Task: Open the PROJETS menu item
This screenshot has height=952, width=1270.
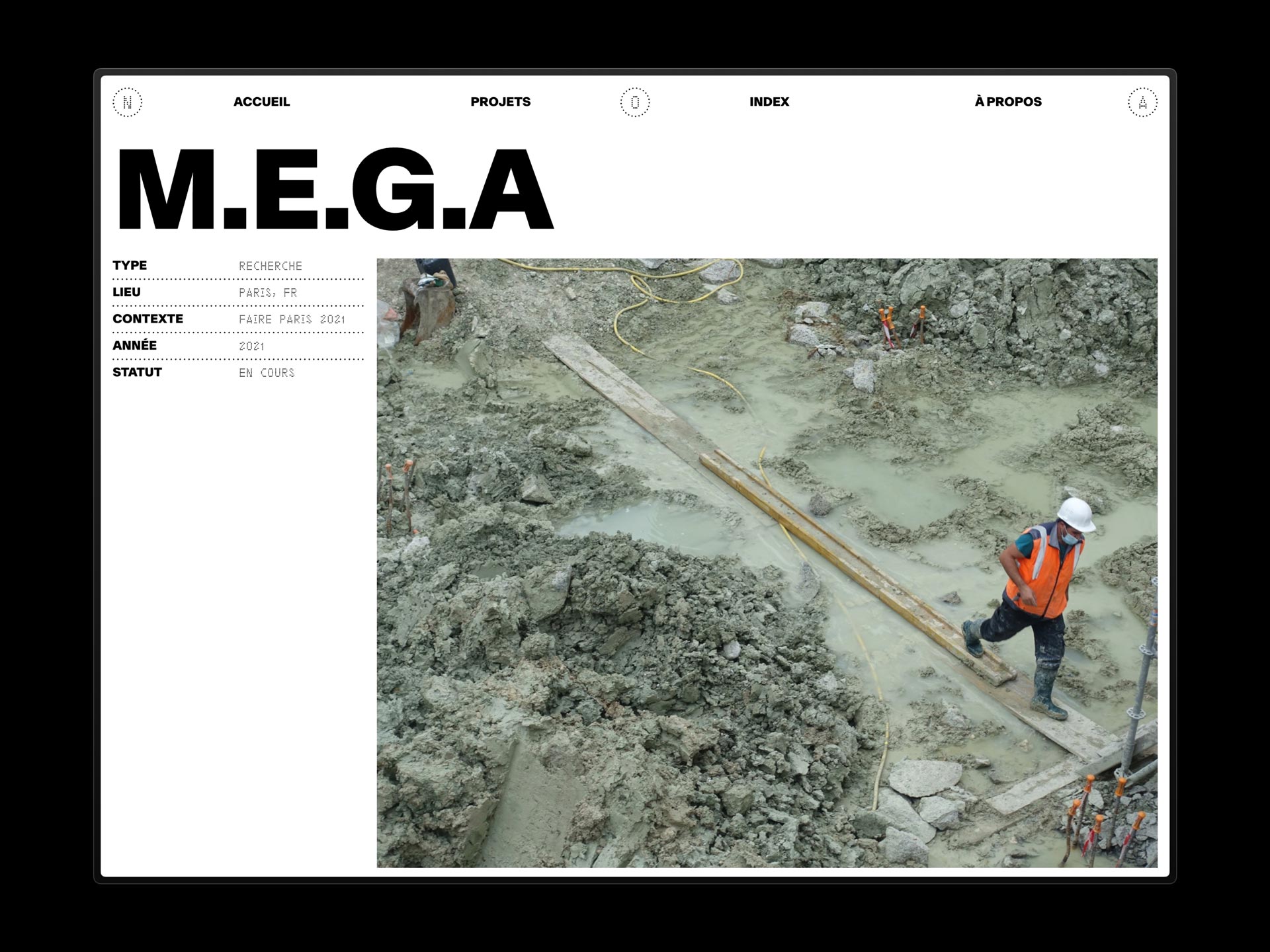Action: point(500,102)
